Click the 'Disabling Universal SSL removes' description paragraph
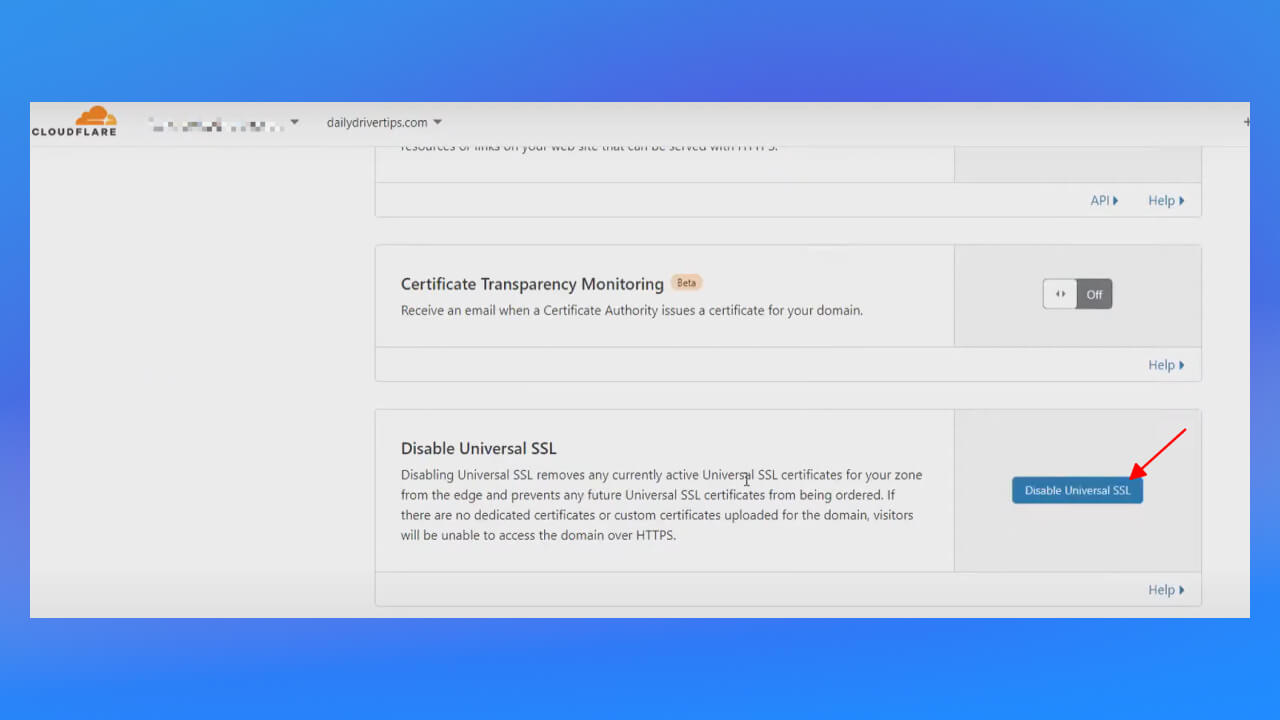1280x720 pixels. pos(661,505)
